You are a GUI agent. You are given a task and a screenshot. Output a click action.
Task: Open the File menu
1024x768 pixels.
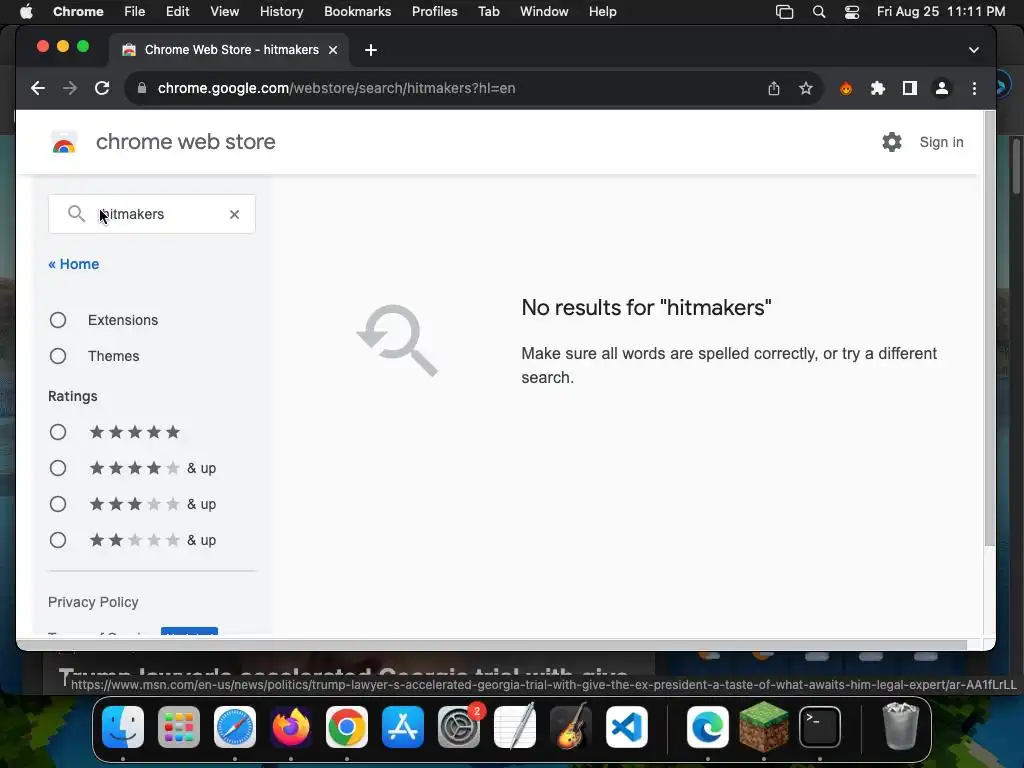(x=135, y=12)
